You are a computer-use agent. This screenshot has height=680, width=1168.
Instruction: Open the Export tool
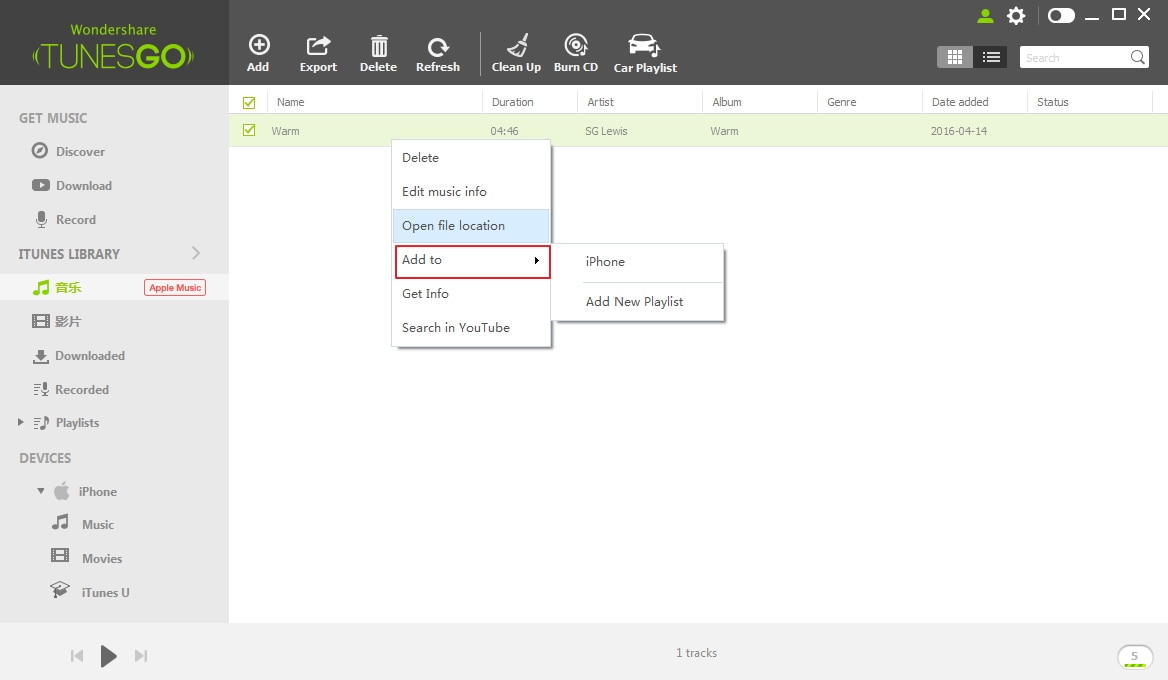coord(318,54)
